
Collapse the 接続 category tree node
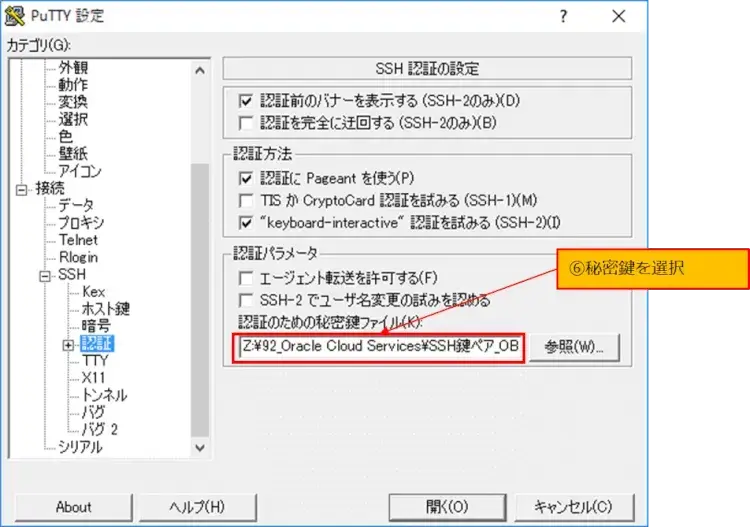pyautogui.click(x=22, y=188)
